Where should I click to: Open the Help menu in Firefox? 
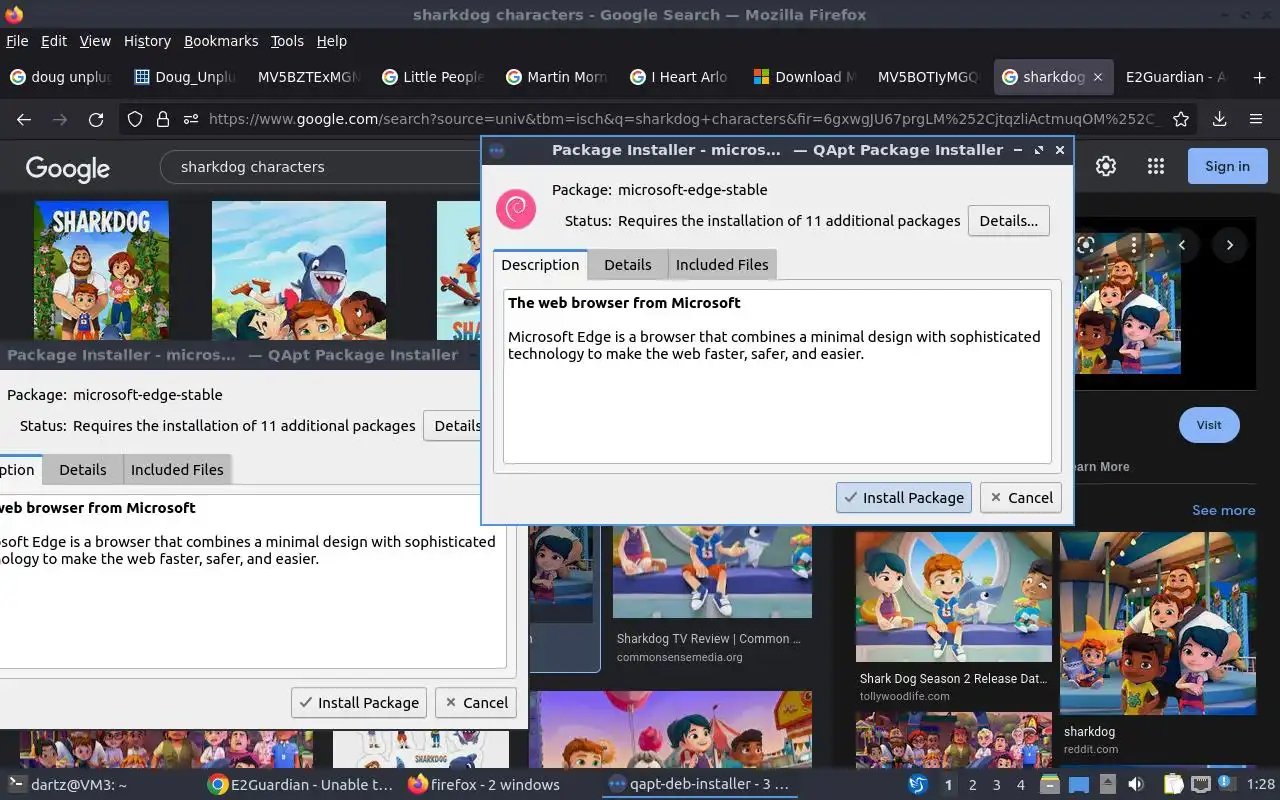click(332, 41)
